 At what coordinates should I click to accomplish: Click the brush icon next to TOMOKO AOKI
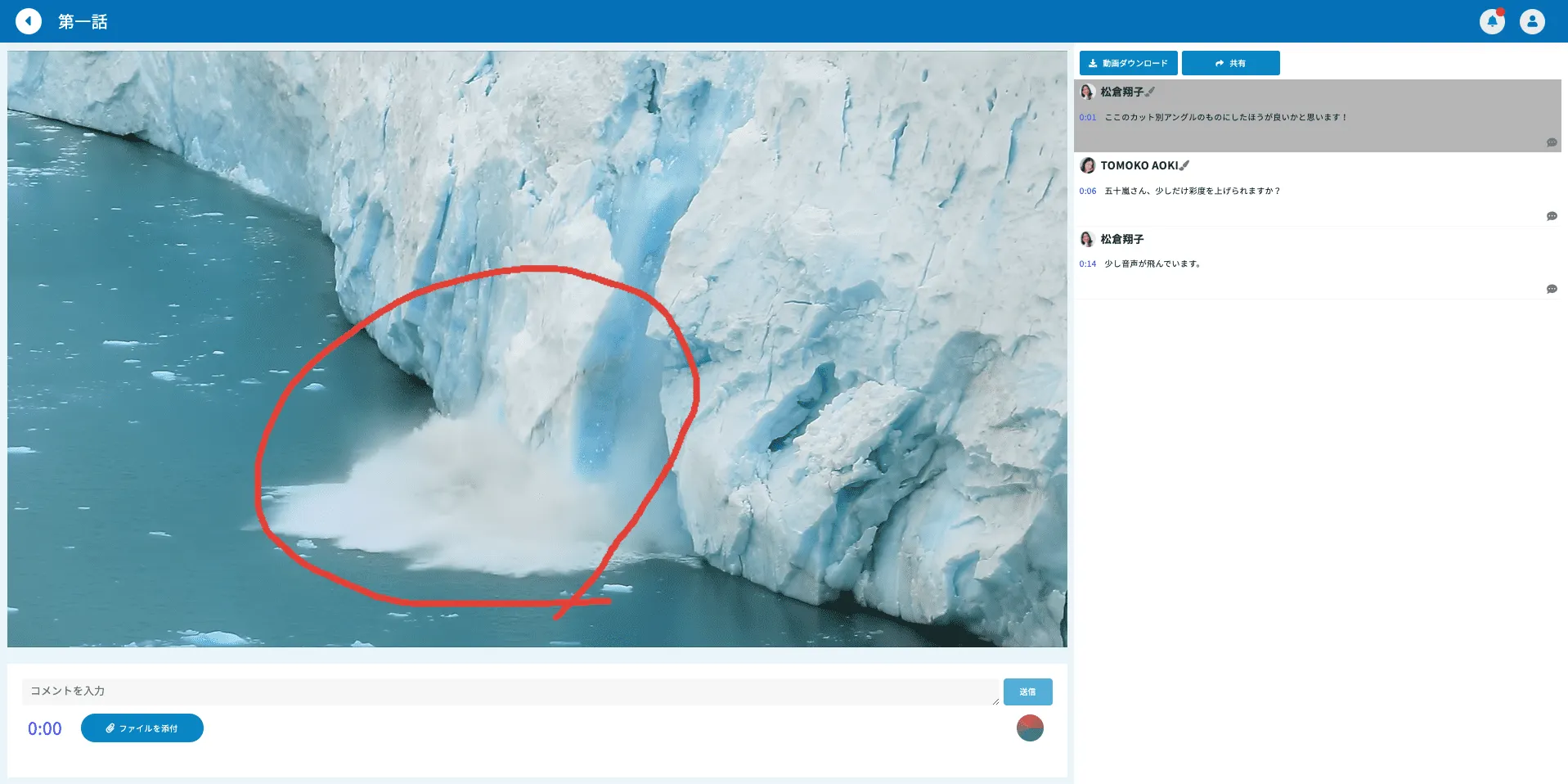pyautogui.click(x=1185, y=165)
